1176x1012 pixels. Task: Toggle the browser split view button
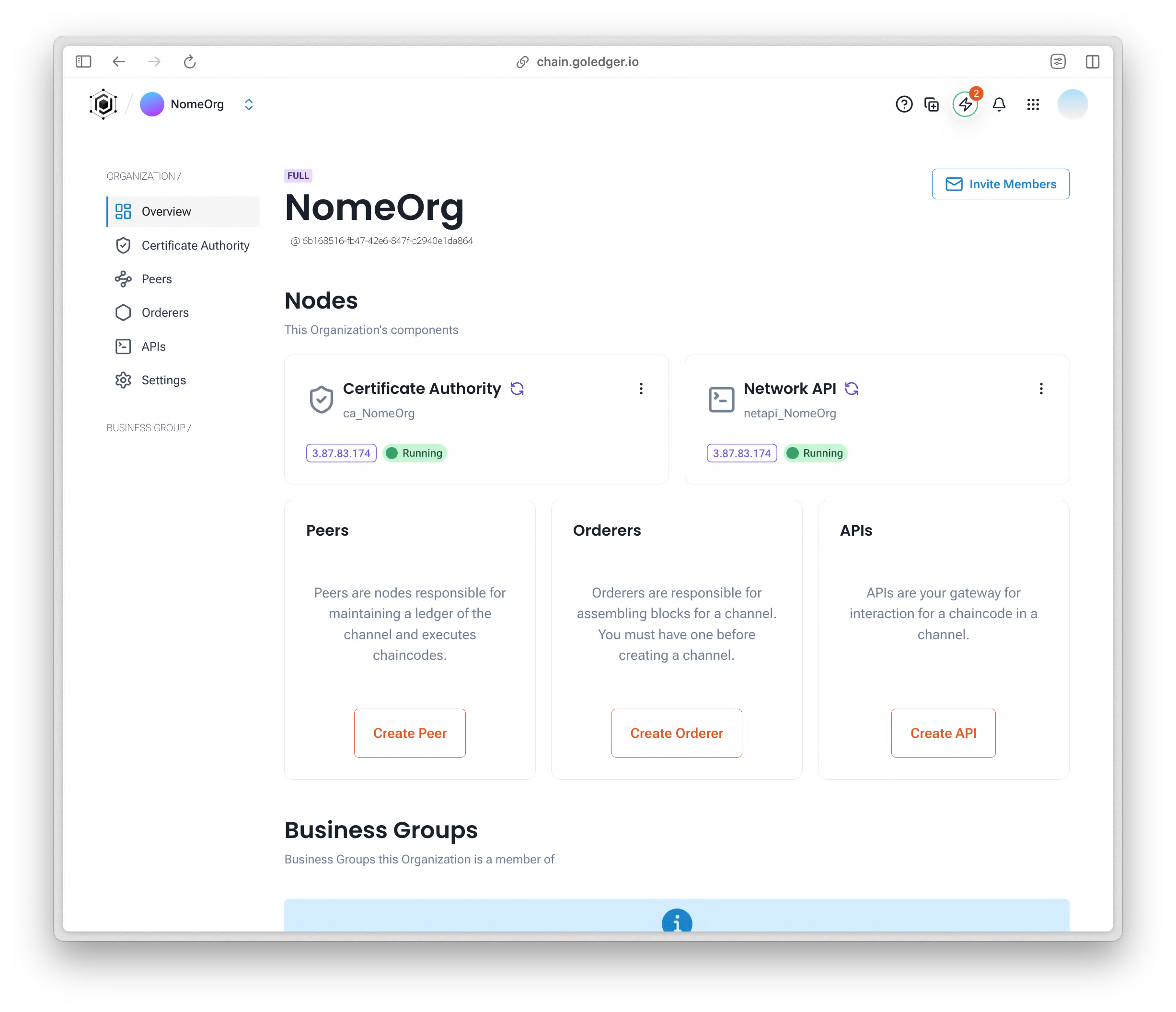coord(1092,61)
